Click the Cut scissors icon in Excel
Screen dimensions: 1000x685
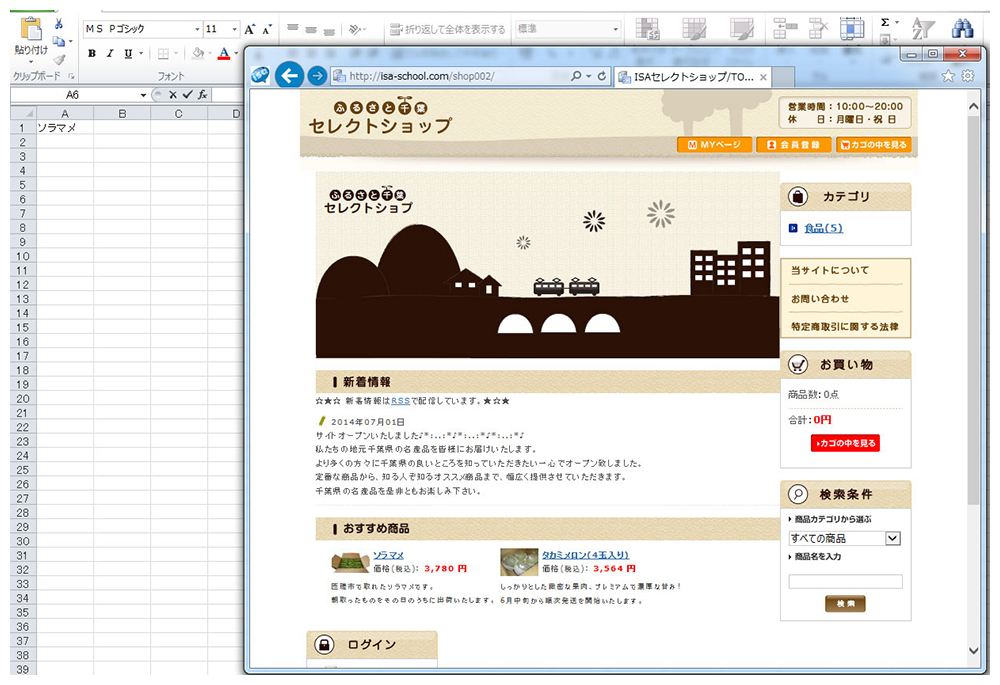[59, 24]
